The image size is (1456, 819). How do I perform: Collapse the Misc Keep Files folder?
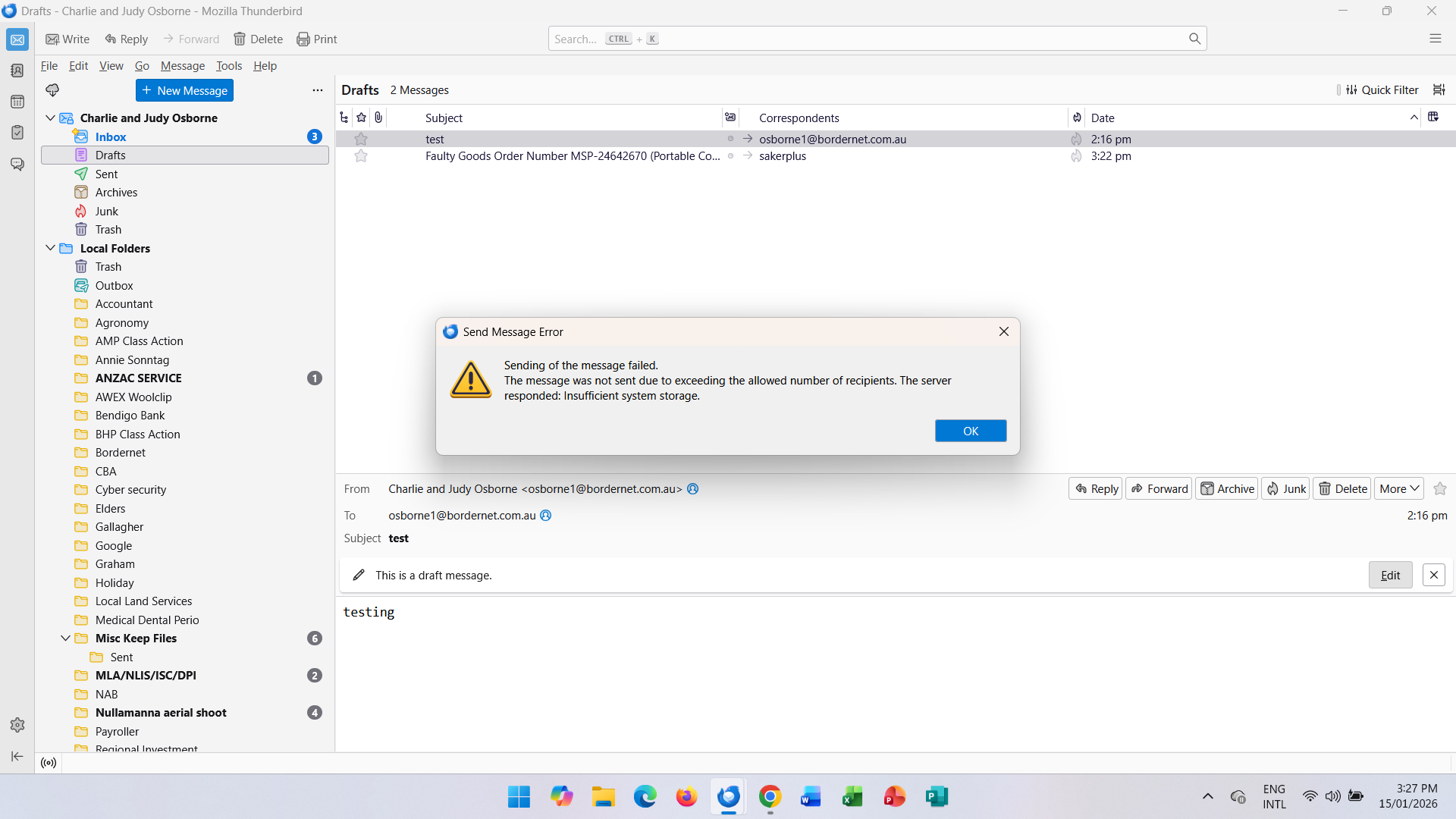[65, 639]
